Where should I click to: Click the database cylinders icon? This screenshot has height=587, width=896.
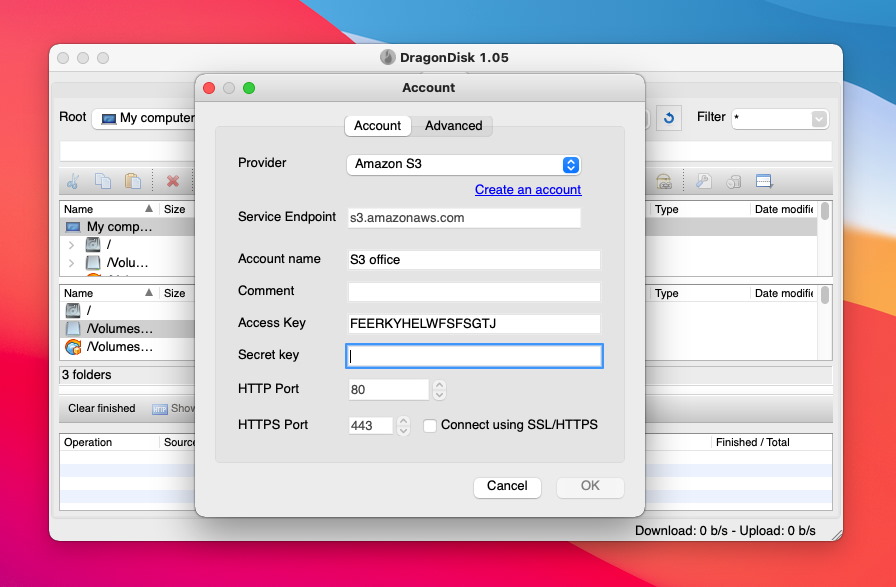point(734,182)
